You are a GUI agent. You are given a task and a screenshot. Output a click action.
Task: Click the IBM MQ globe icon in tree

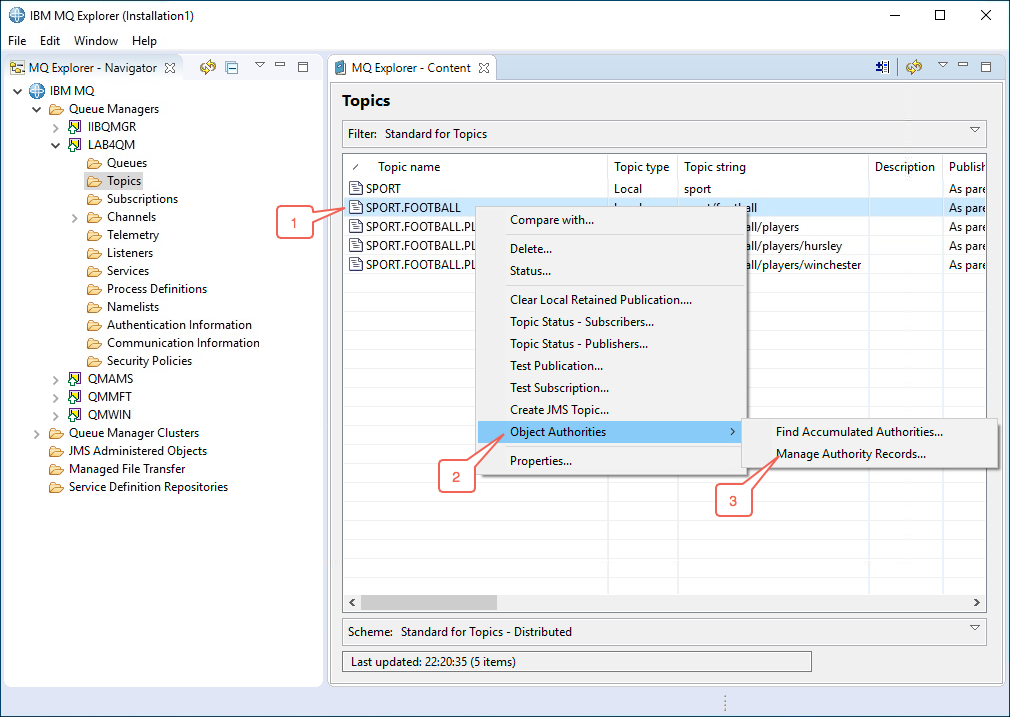click(37, 91)
